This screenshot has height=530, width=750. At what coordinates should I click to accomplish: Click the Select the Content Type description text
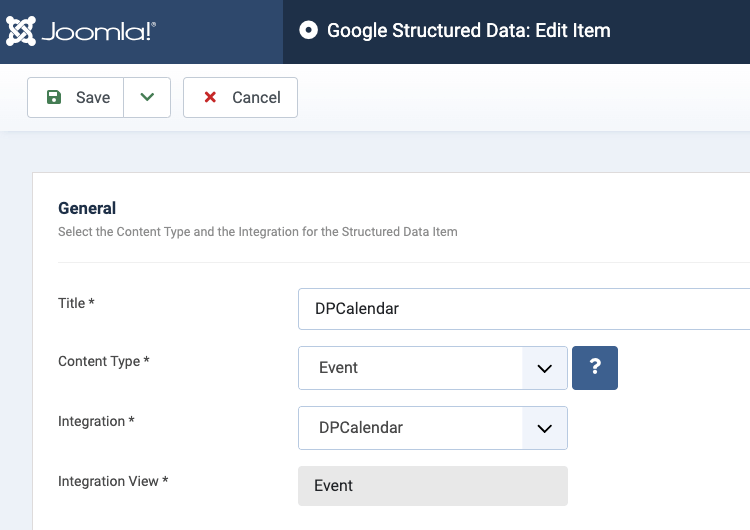[x=258, y=232]
